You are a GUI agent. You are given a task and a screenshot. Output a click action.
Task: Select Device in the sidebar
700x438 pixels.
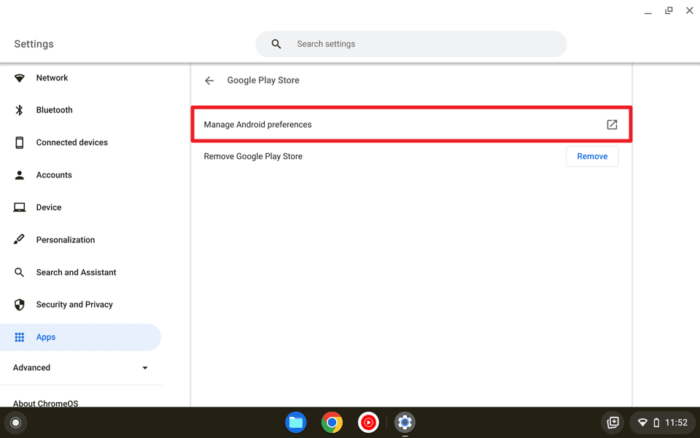tap(80, 207)
